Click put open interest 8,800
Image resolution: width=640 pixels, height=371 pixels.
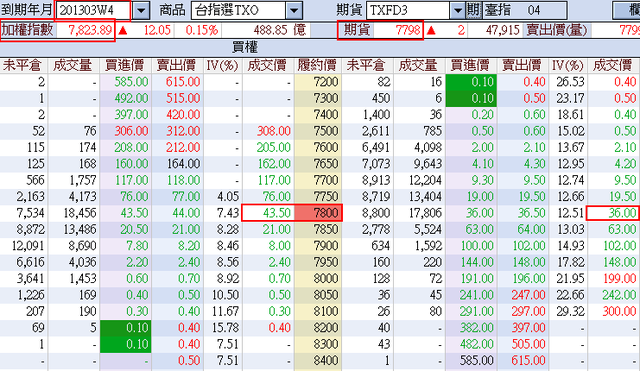click(376, 213)
